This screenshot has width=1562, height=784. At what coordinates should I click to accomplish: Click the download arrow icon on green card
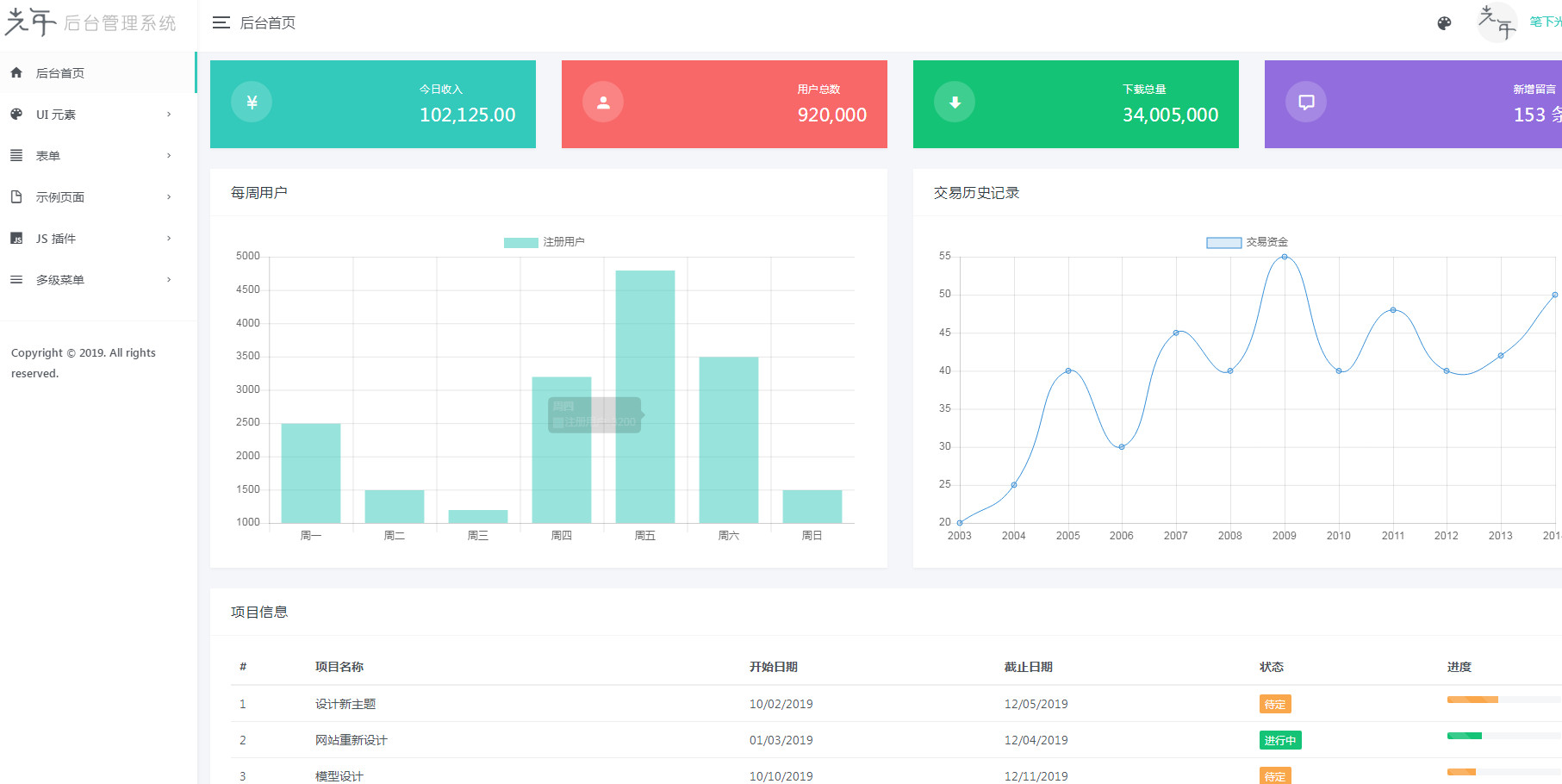tap(955, 103)
